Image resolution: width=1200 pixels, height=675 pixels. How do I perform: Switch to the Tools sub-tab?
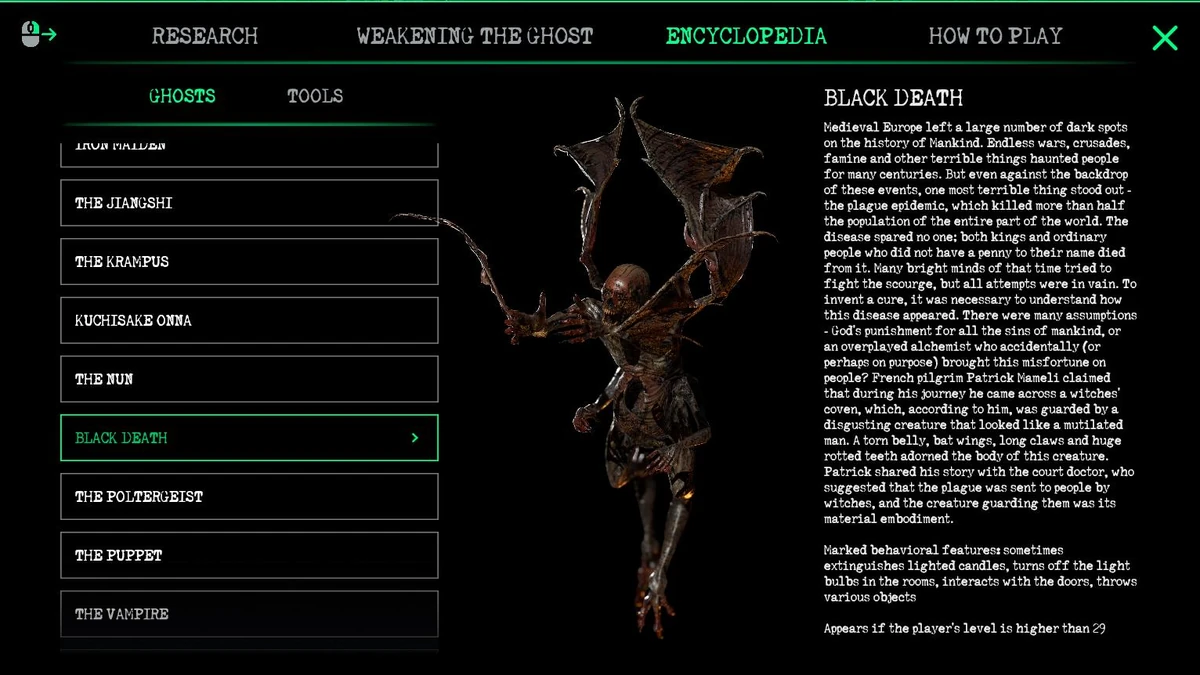314,96
